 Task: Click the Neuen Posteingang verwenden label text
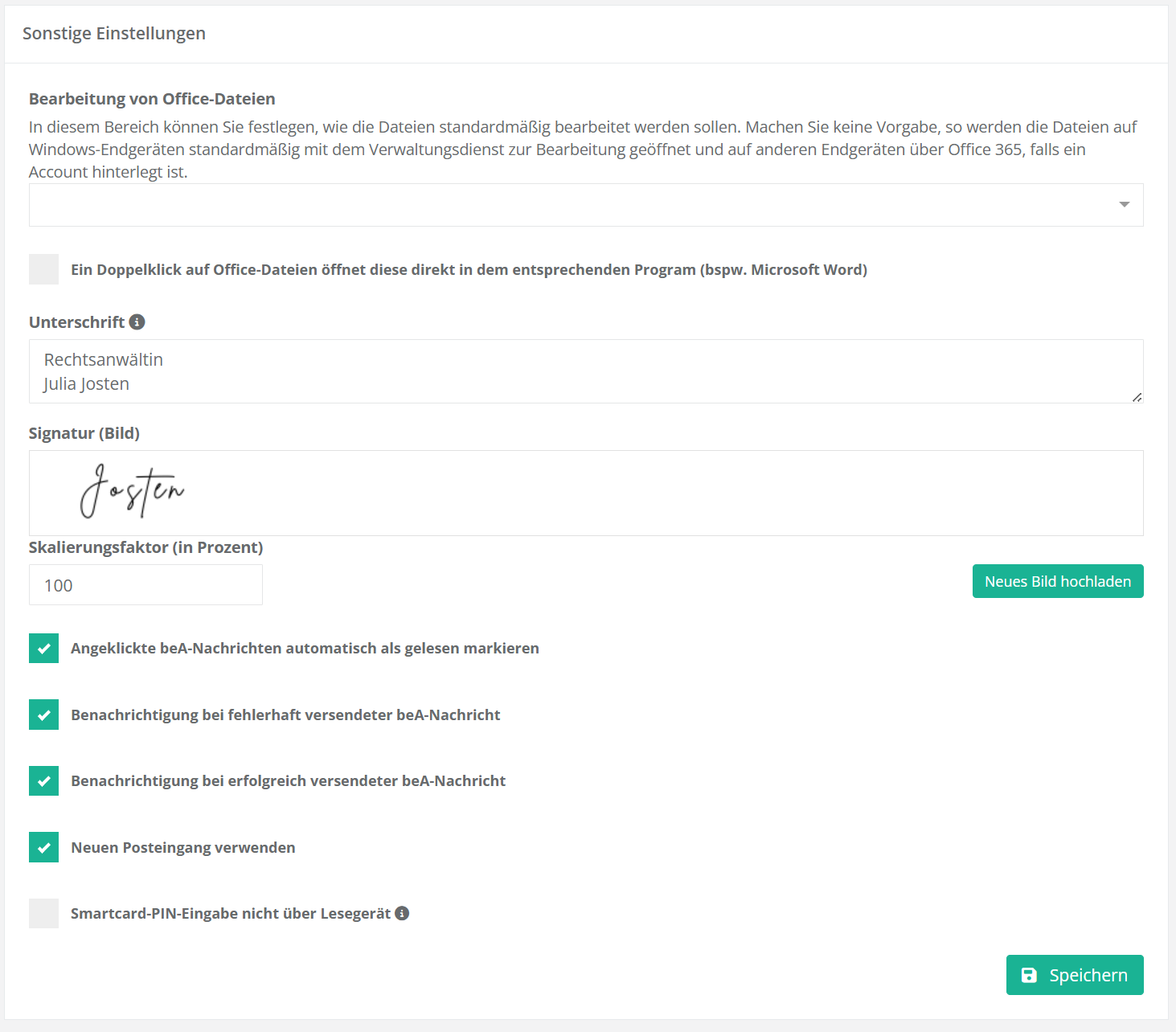click(x=183, y=847)
